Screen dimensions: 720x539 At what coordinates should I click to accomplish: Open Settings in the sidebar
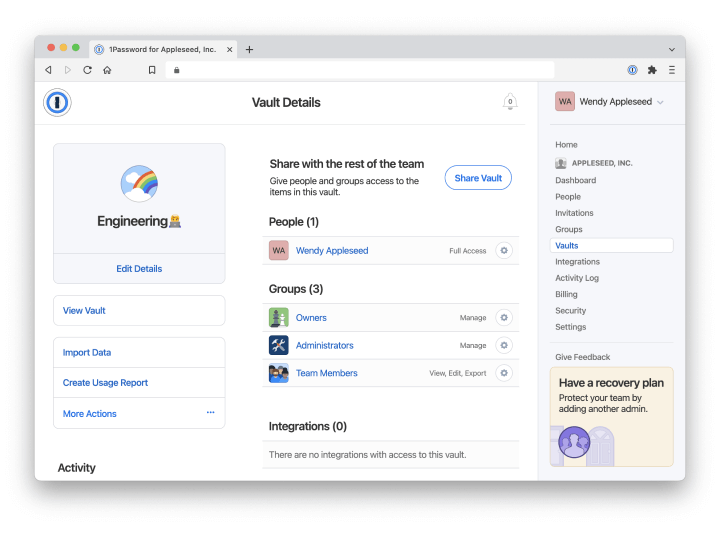click(x=570, y=327)
